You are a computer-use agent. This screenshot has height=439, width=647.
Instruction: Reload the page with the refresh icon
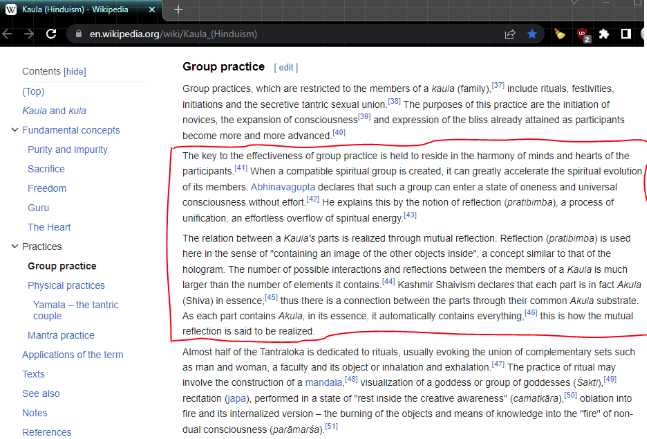51,34
